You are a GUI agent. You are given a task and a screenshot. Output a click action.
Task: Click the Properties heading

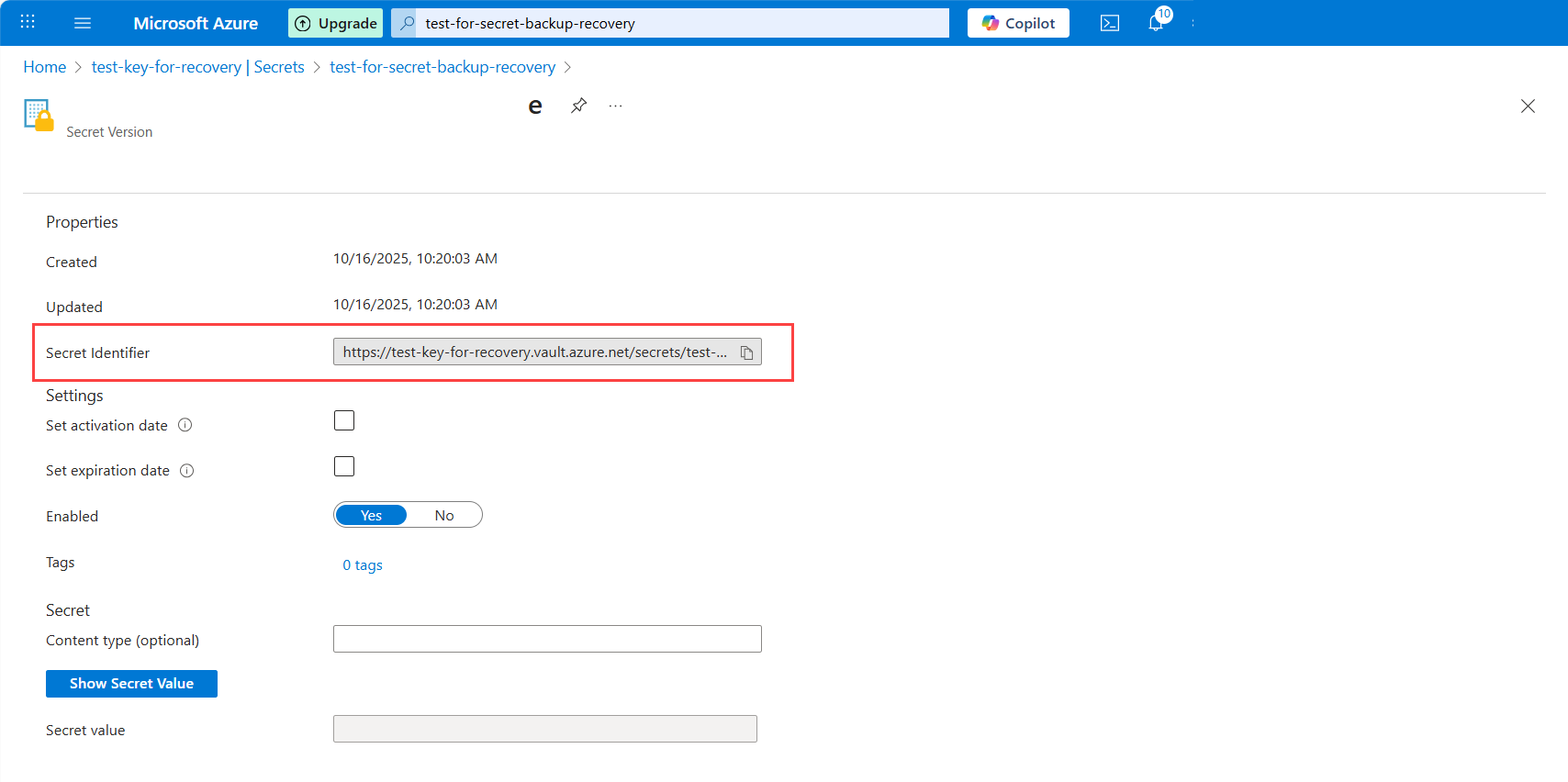tap(82, 222)
